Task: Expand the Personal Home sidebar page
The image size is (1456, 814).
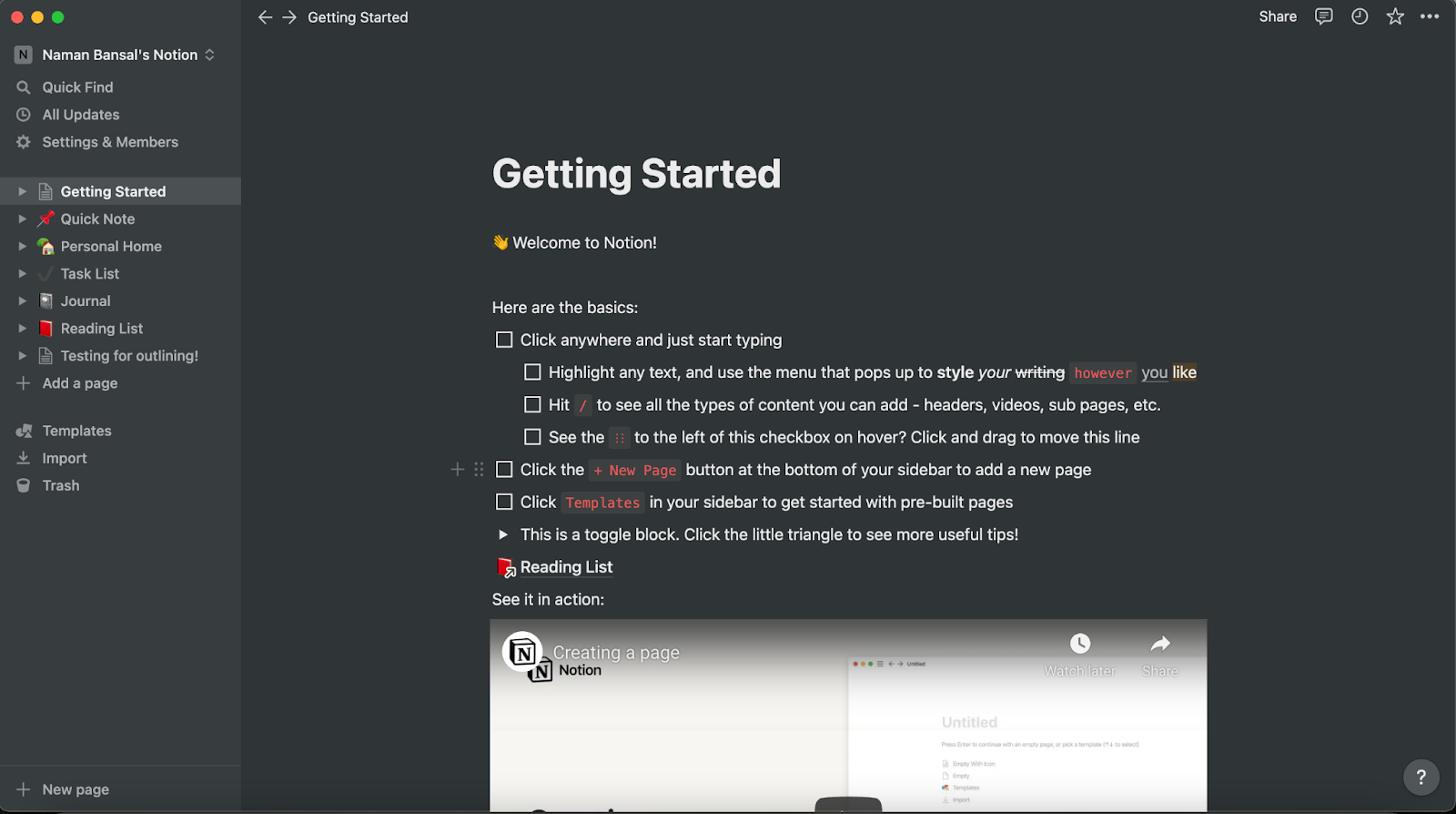Action: pyautogui.click(x=22, y=246)
